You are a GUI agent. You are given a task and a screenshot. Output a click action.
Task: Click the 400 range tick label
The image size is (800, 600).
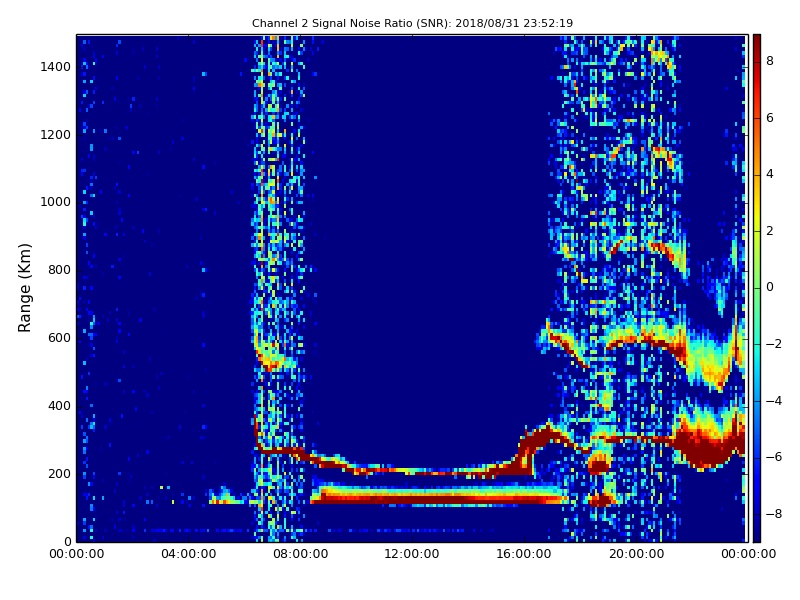click(59, 406)
